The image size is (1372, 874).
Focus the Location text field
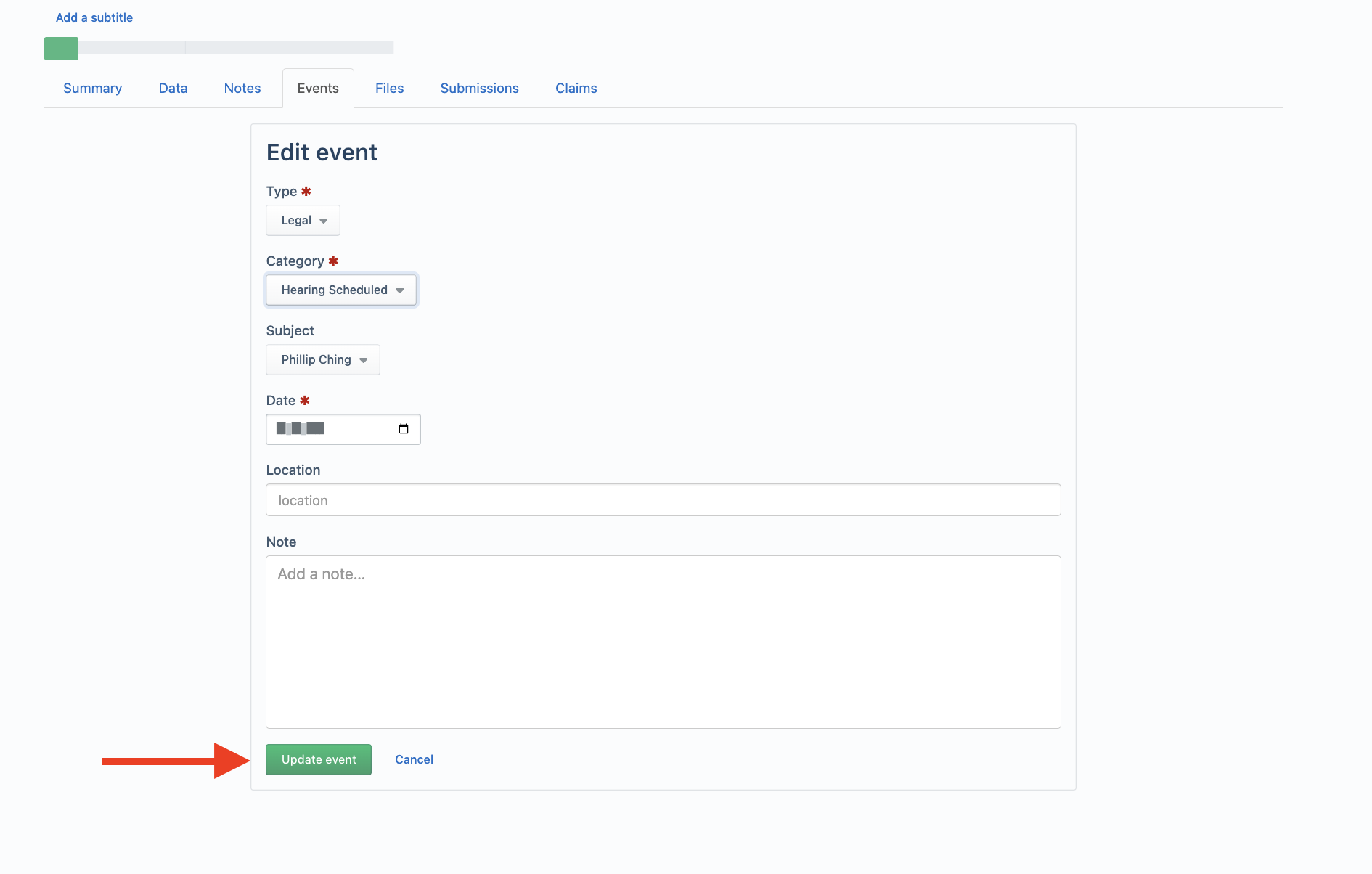663,500
